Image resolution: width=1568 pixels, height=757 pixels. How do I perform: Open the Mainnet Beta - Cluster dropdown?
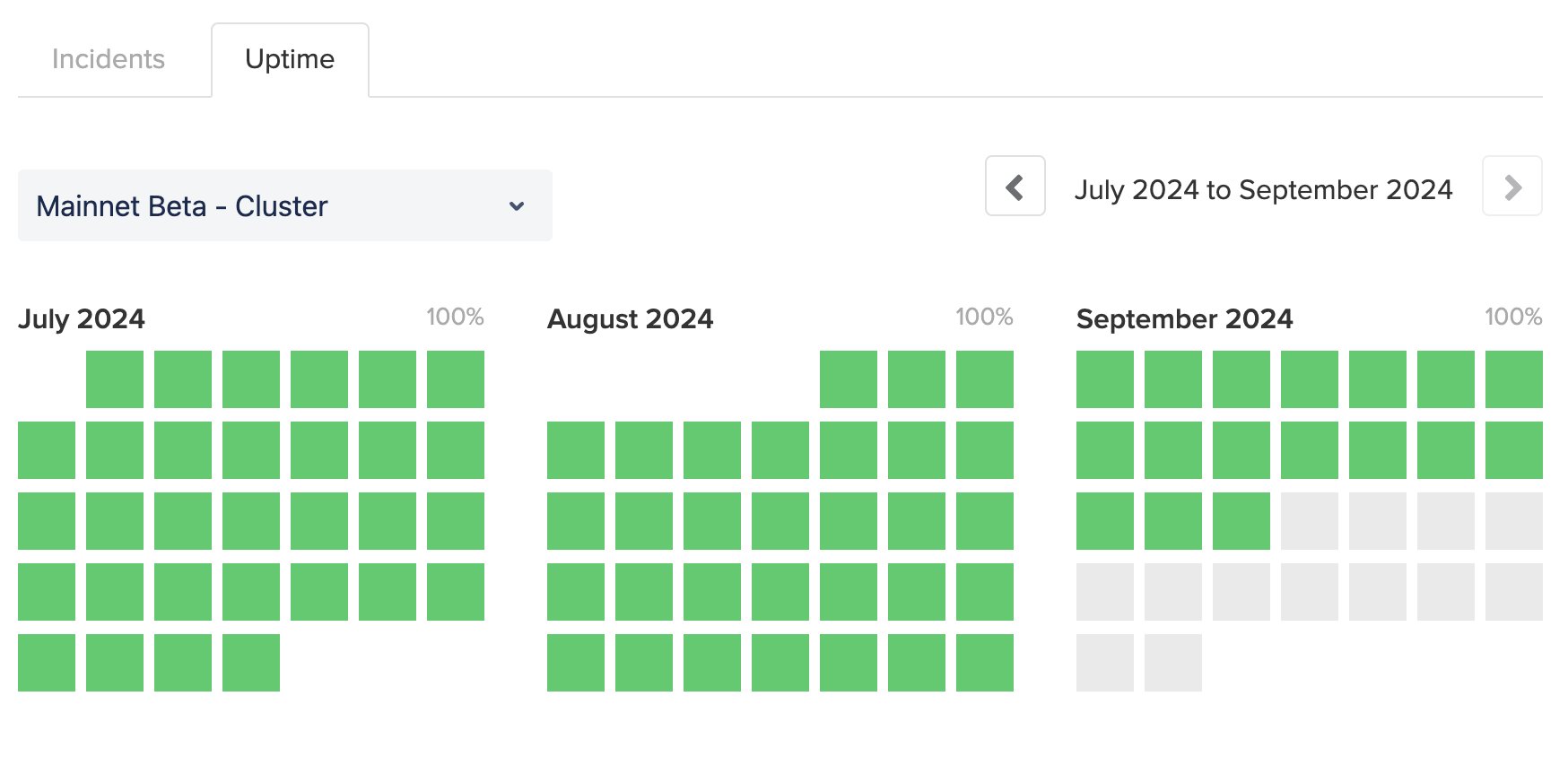pos(284,205)
